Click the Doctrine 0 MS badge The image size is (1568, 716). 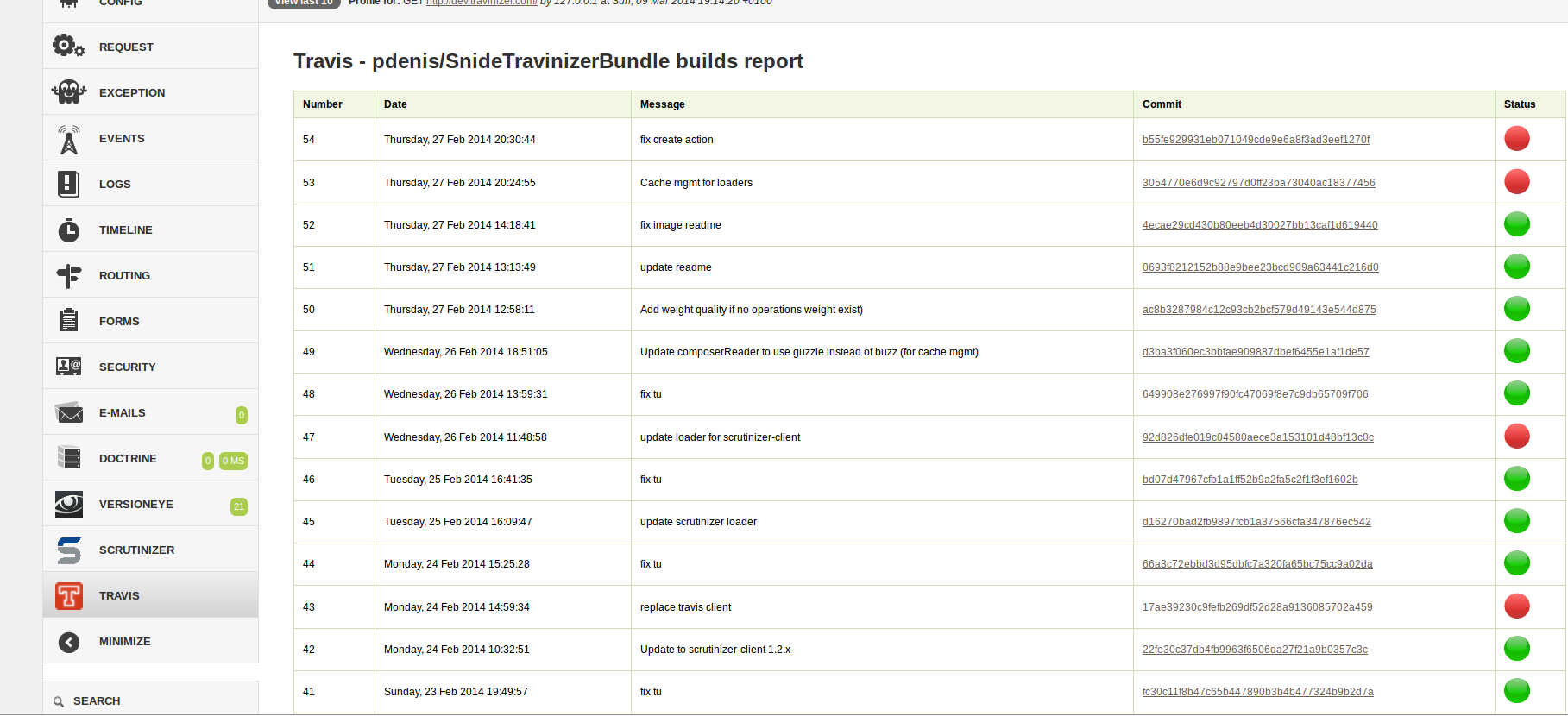pos(233,461)
